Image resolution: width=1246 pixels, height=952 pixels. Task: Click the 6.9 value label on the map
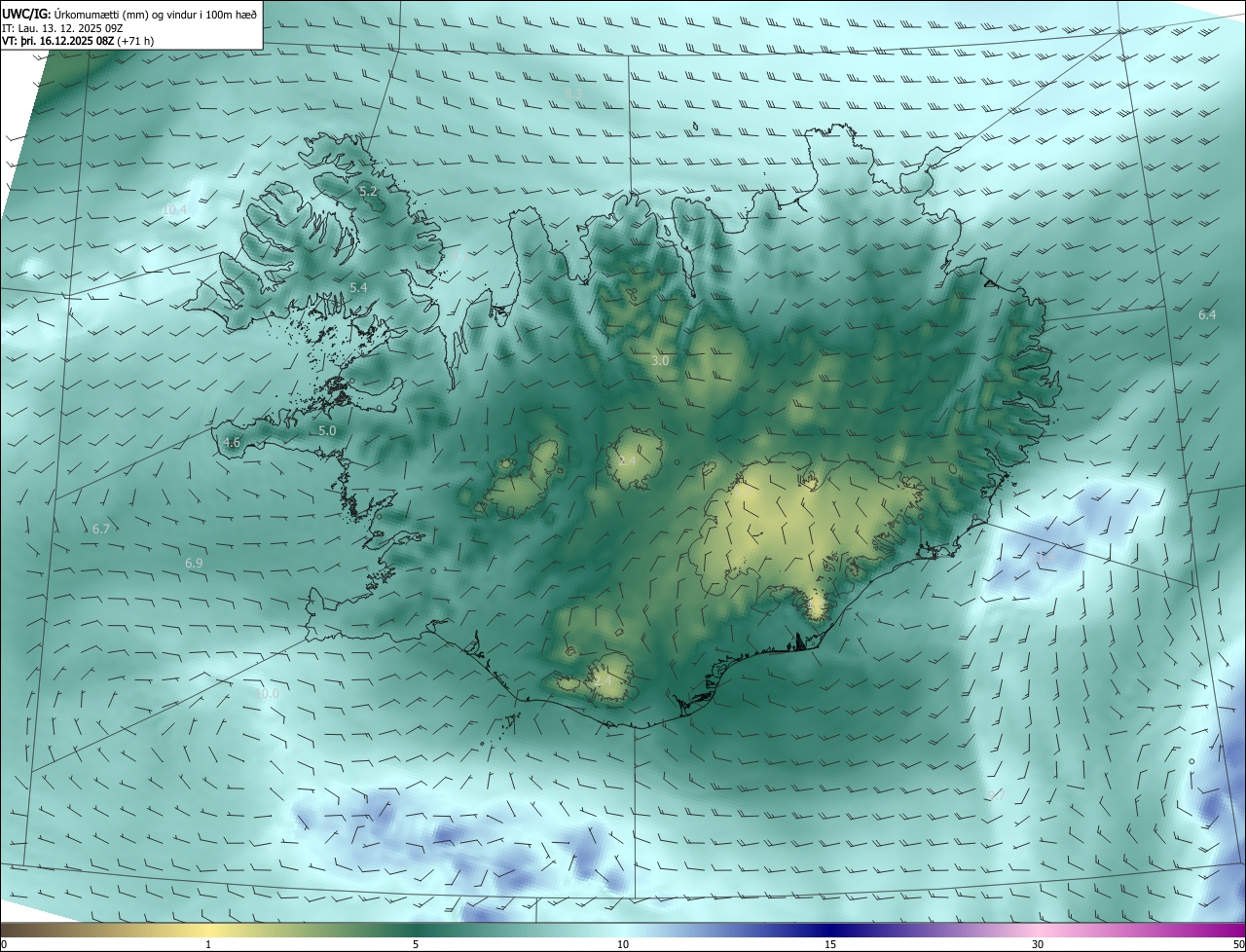(194, 563)
